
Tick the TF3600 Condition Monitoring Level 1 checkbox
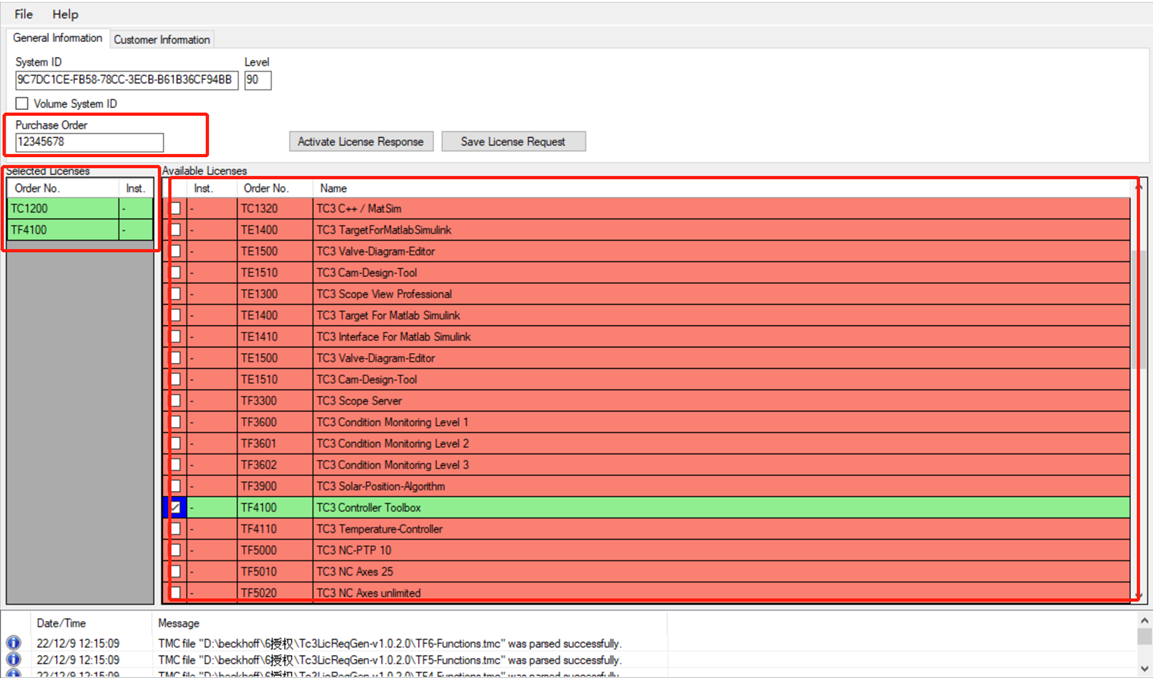point(176,422)
